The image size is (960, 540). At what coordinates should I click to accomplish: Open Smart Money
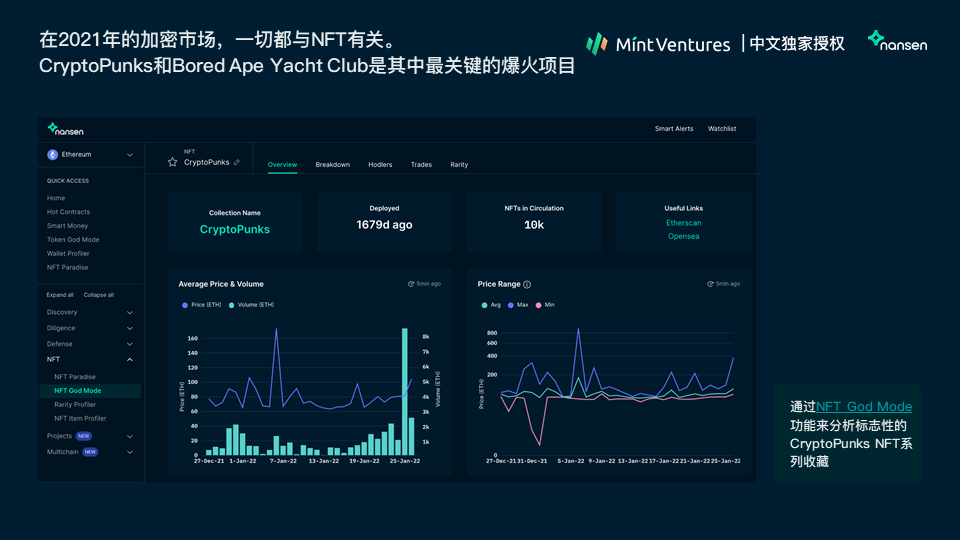pyautogui.click(x=67, y=226)
